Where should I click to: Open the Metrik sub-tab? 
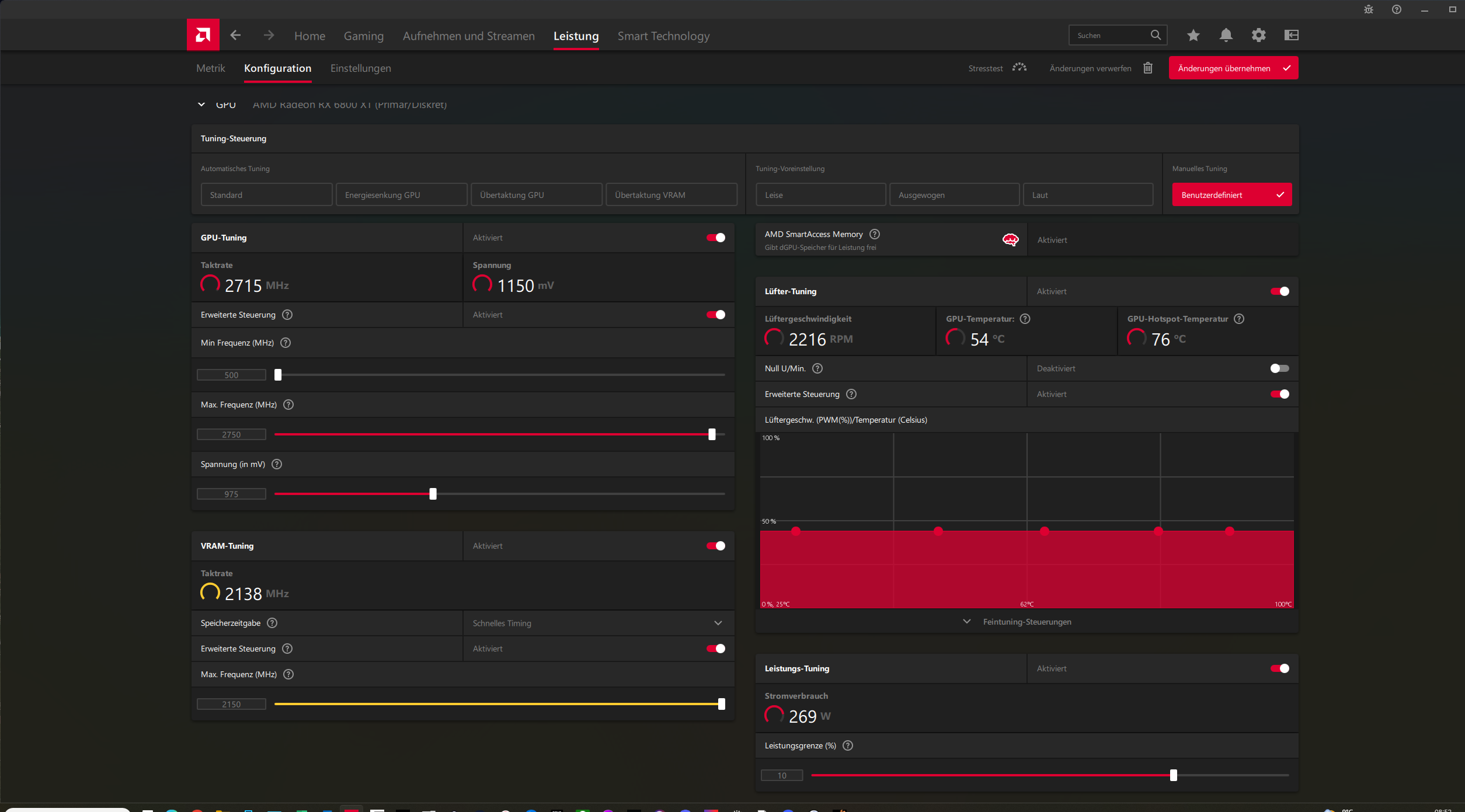[x=210, y=68]
